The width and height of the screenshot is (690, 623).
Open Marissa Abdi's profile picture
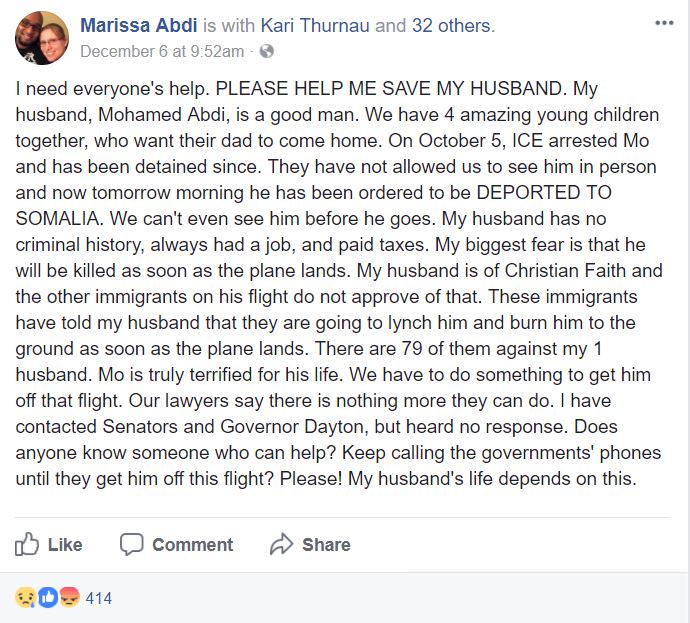tap(42, 38)
